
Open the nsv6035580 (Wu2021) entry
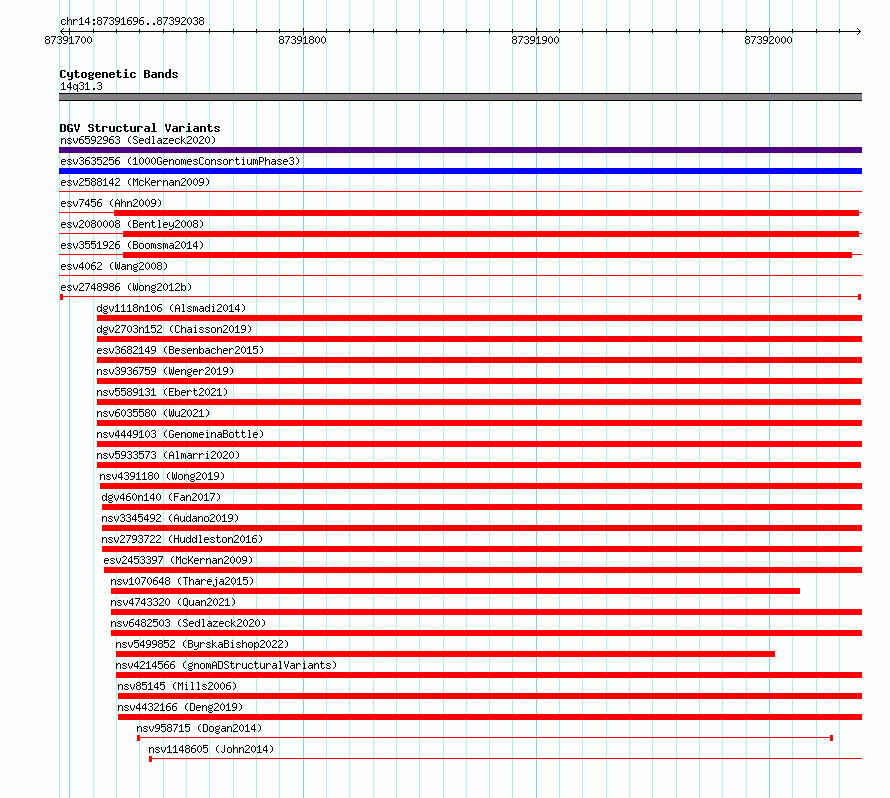tap(153, 413)
